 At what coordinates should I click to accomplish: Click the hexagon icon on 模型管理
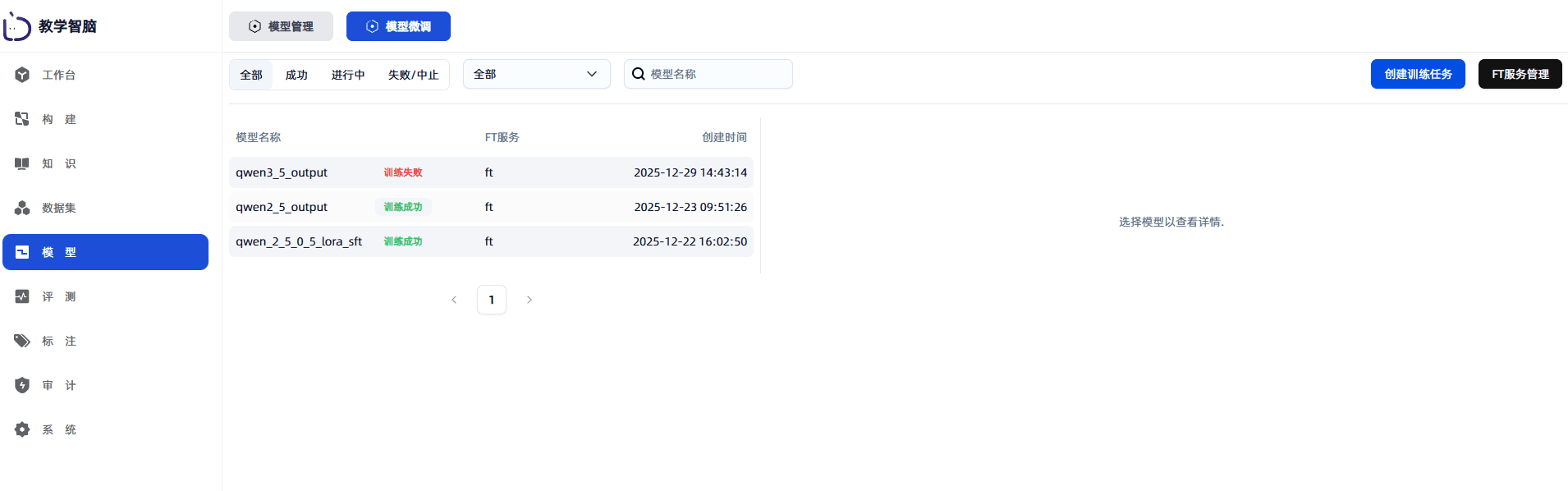tap(254, 26)
